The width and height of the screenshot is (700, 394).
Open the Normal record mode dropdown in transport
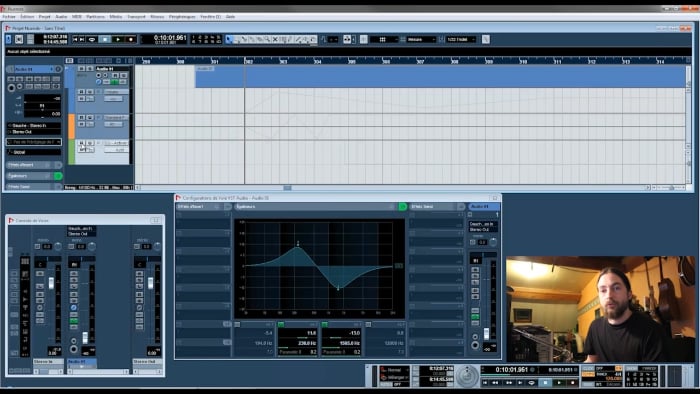394,370
